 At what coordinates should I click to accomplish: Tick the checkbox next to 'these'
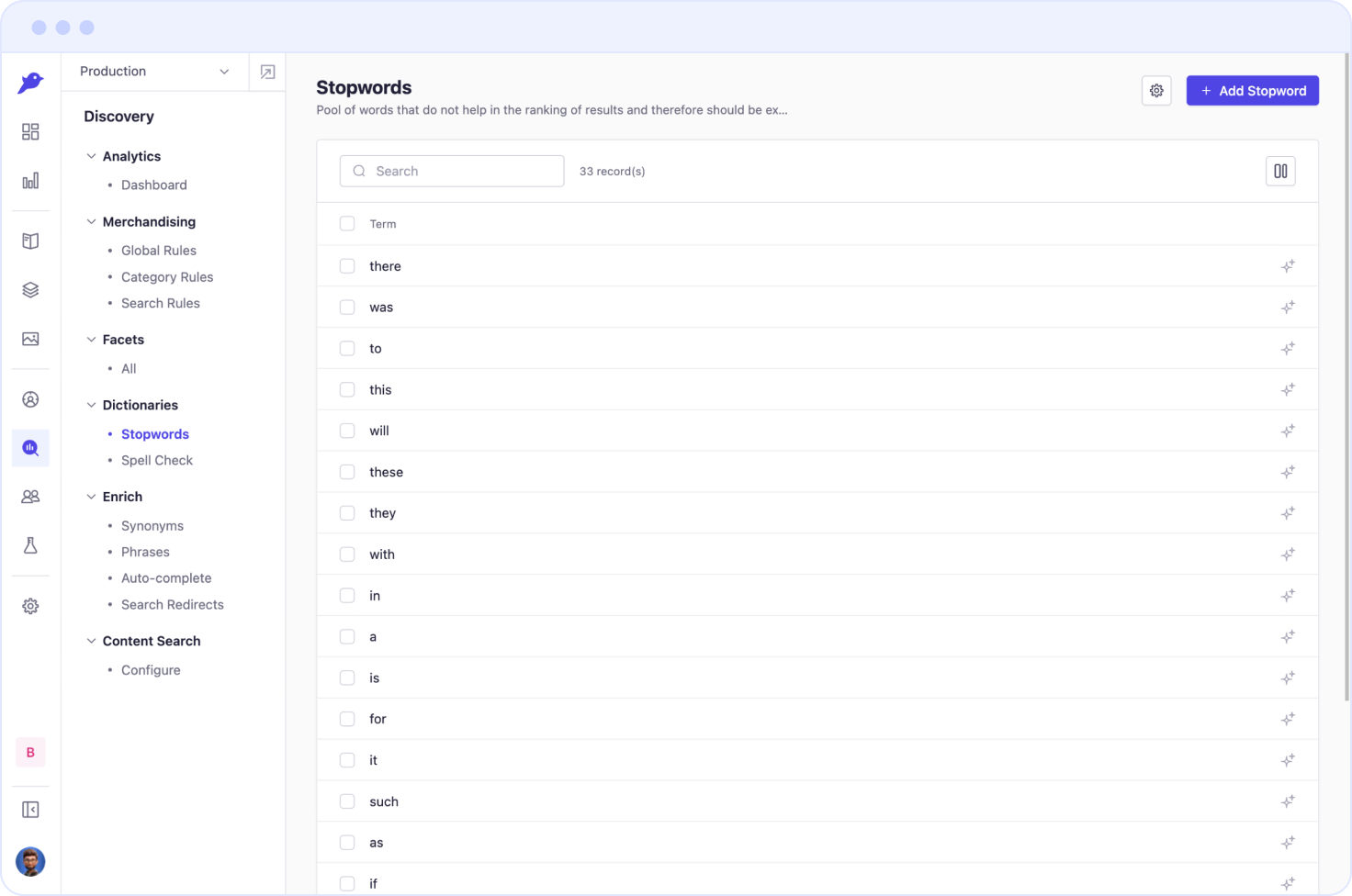click(347, 472)
